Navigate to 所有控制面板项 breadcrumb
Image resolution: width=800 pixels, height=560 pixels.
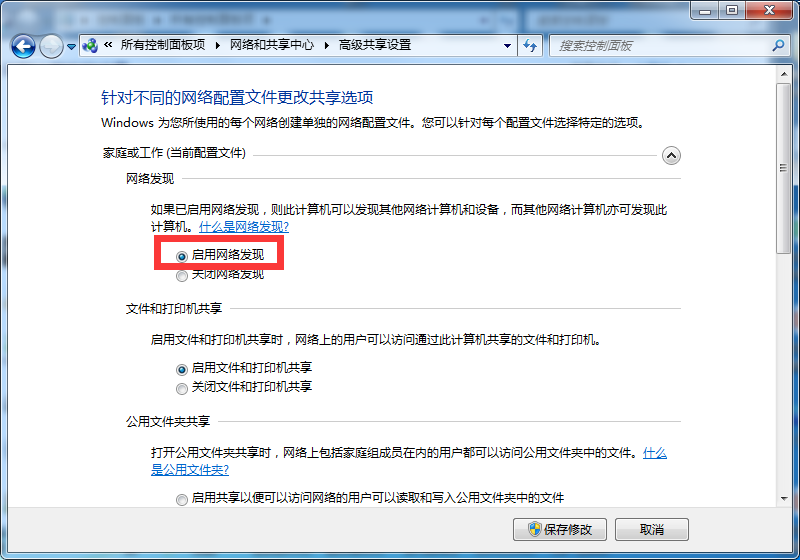point(162,46)
